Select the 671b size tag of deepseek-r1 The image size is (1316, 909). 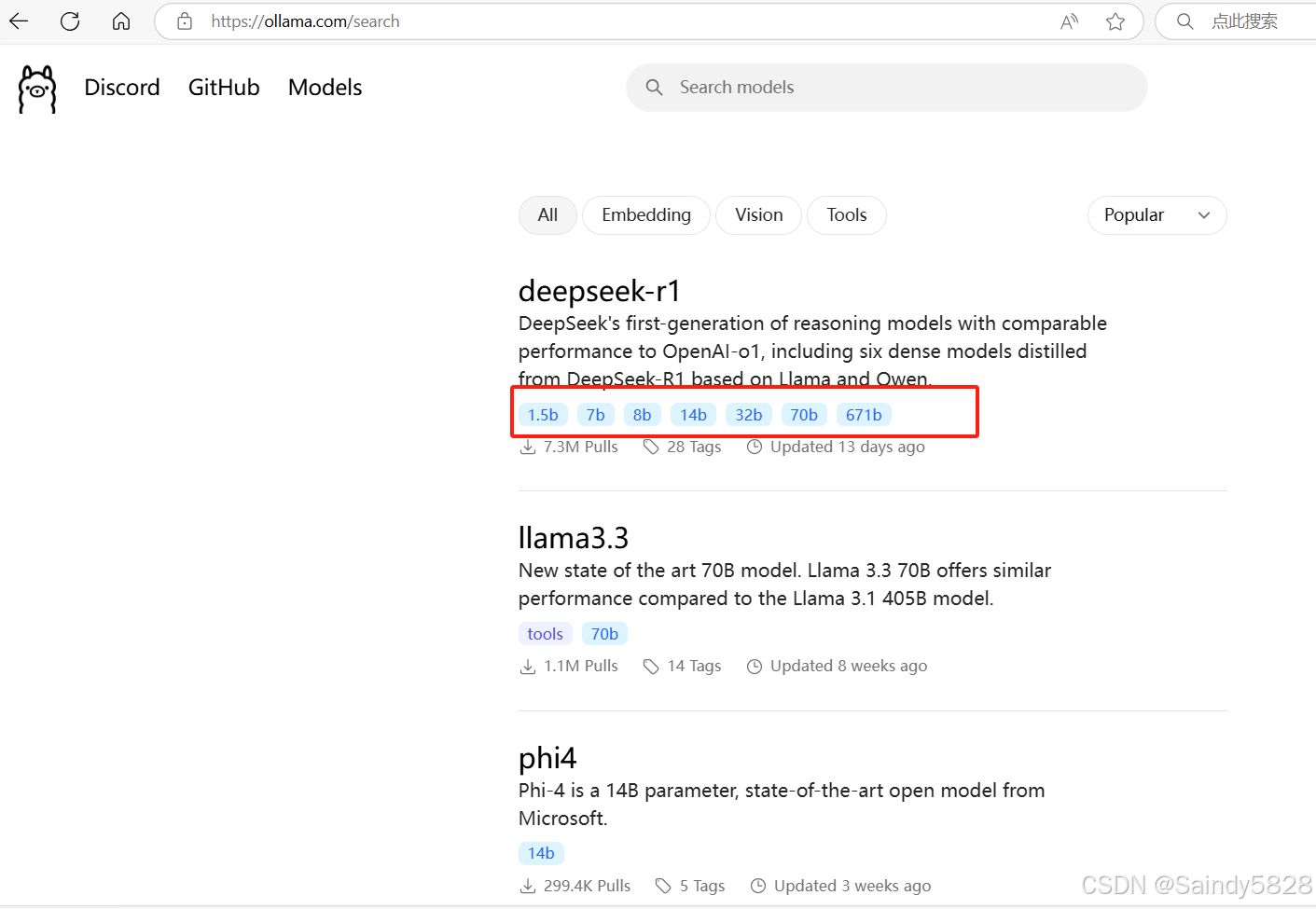point(864,415)
